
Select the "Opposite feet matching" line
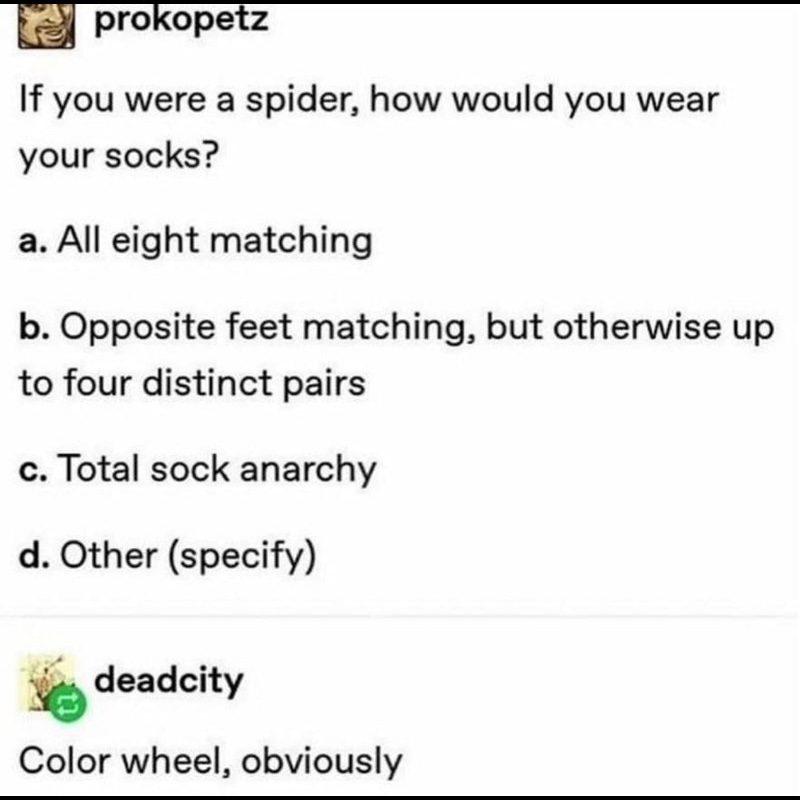click(x=396, y=327)
